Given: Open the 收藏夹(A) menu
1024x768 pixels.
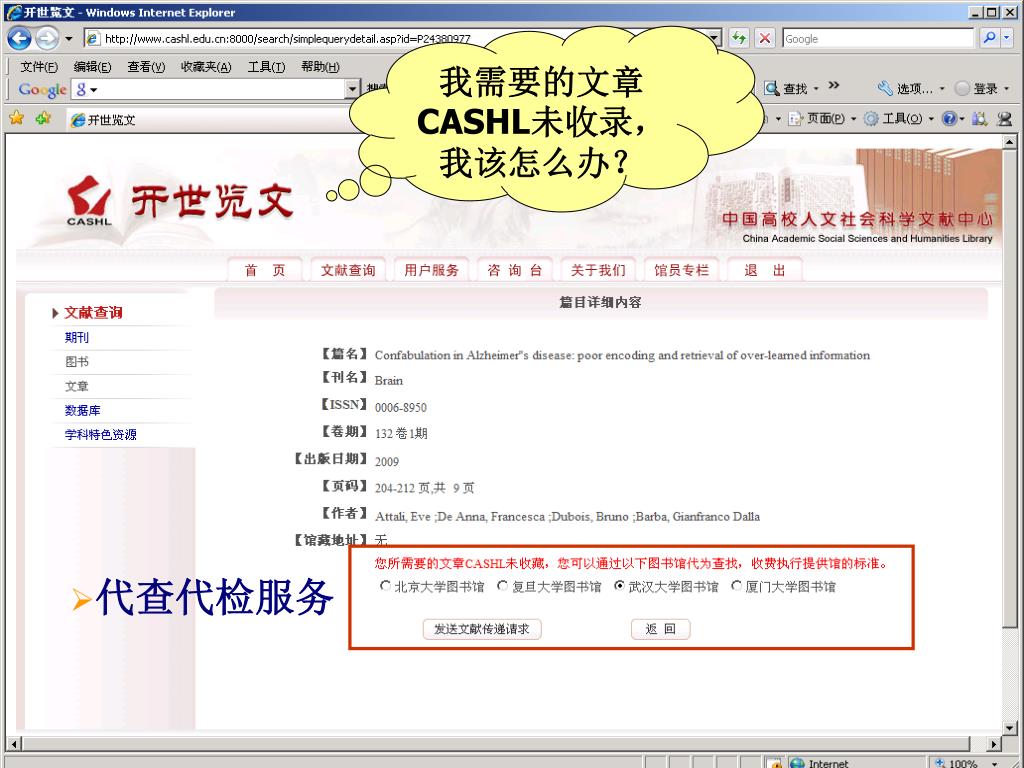Looking at the screenshot, I should coord(206,67).
